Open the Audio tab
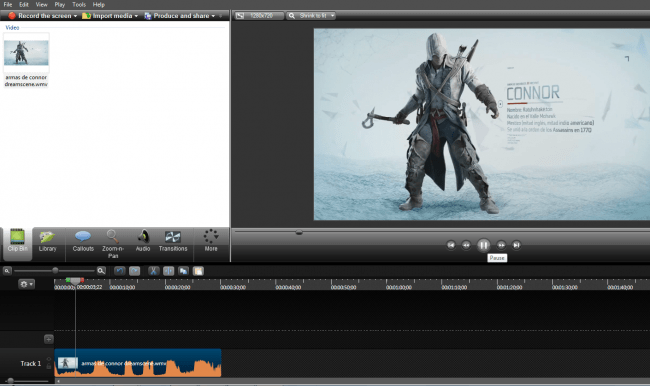The image size is (650, 386). [x=143, y=241]
